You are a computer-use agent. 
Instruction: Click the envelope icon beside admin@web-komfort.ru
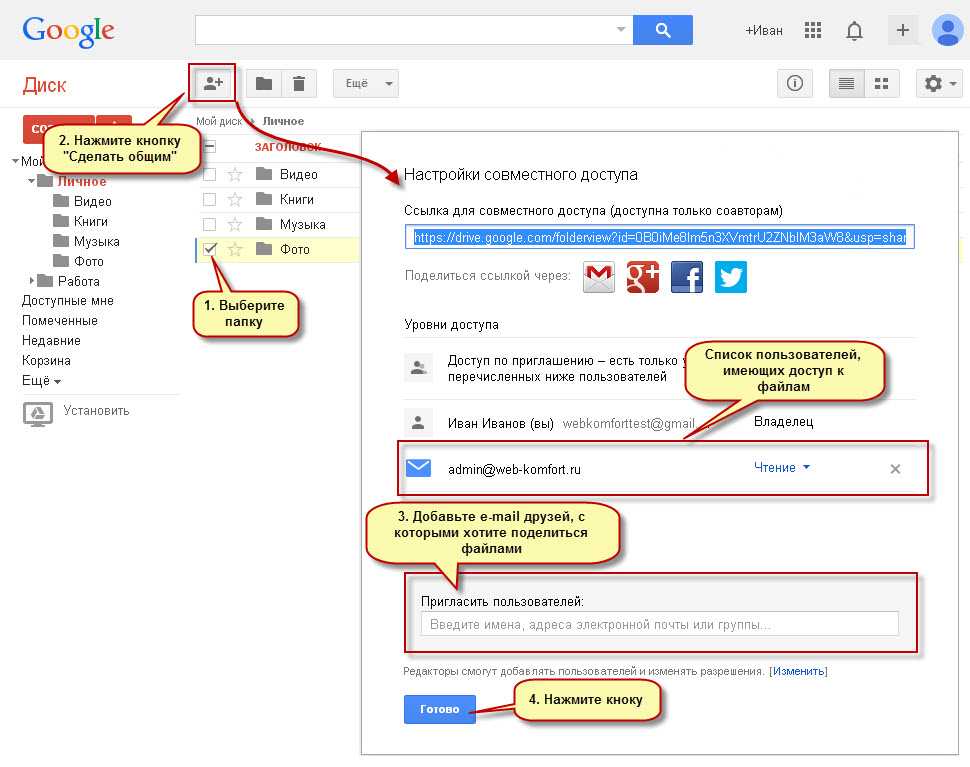(418, 468)
